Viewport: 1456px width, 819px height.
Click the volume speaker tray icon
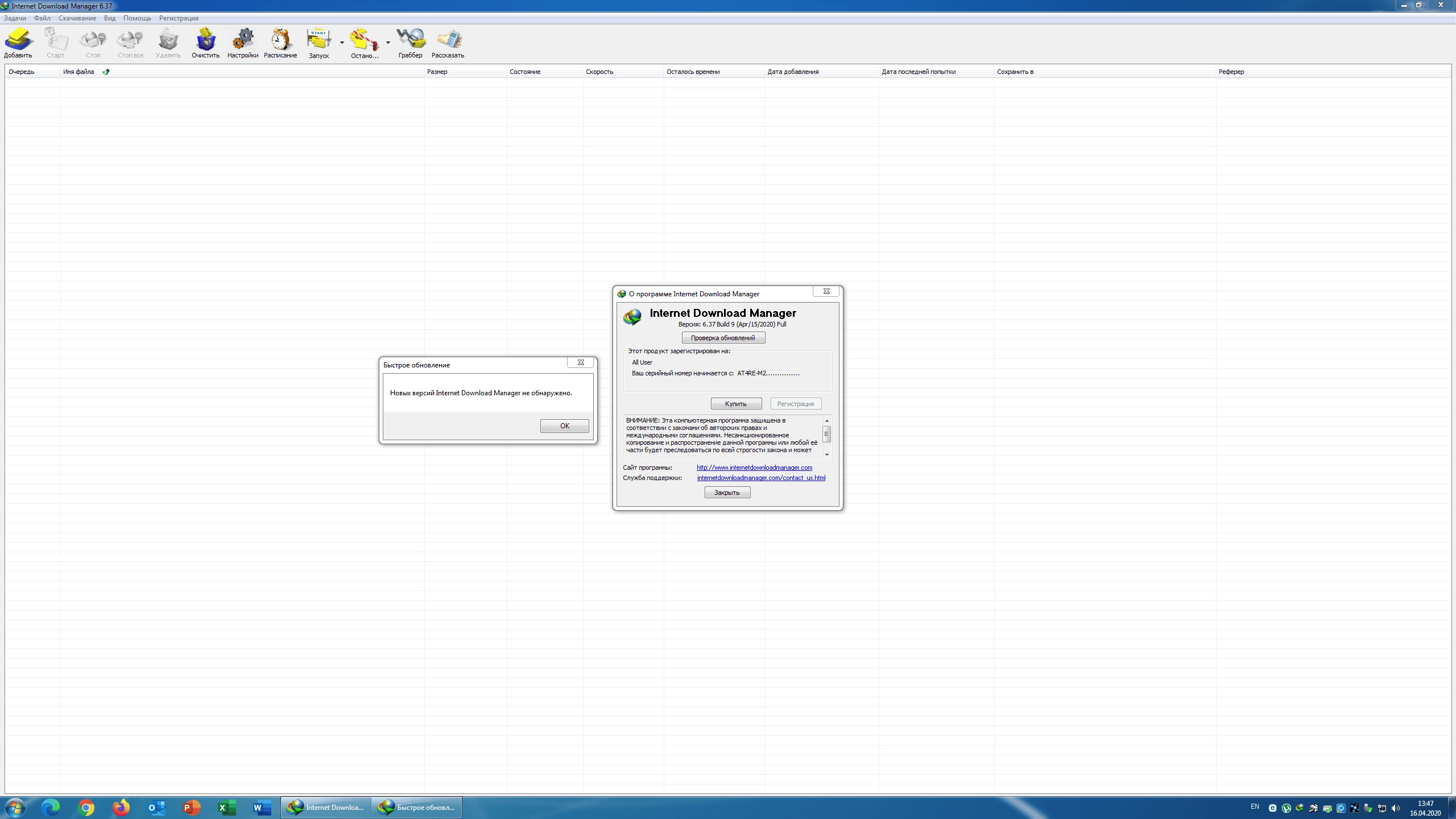coord(1396,808)
